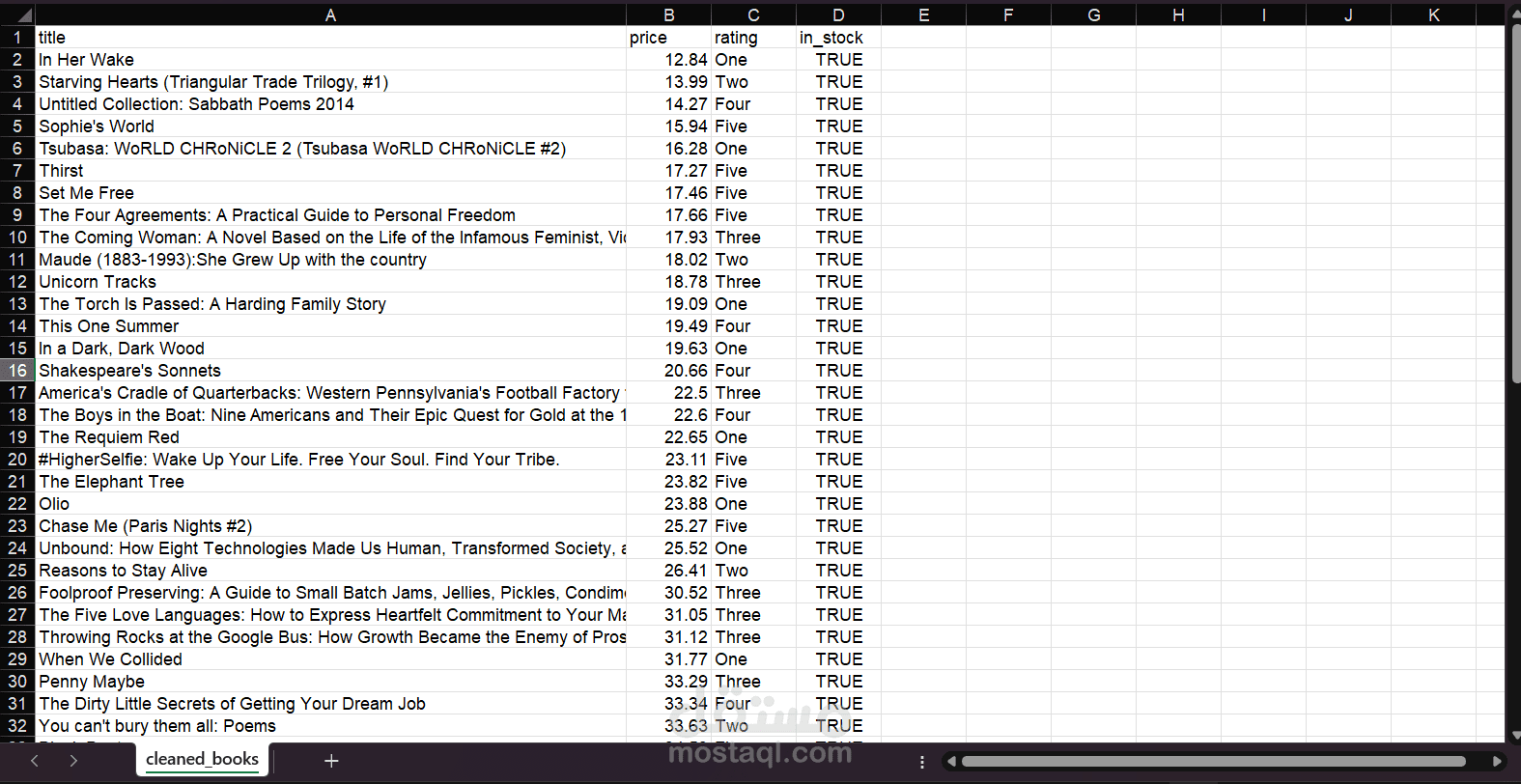Select cell 'The Requiem Red'
Viewport: 1521px width, 784px height.
pos(330,437)
